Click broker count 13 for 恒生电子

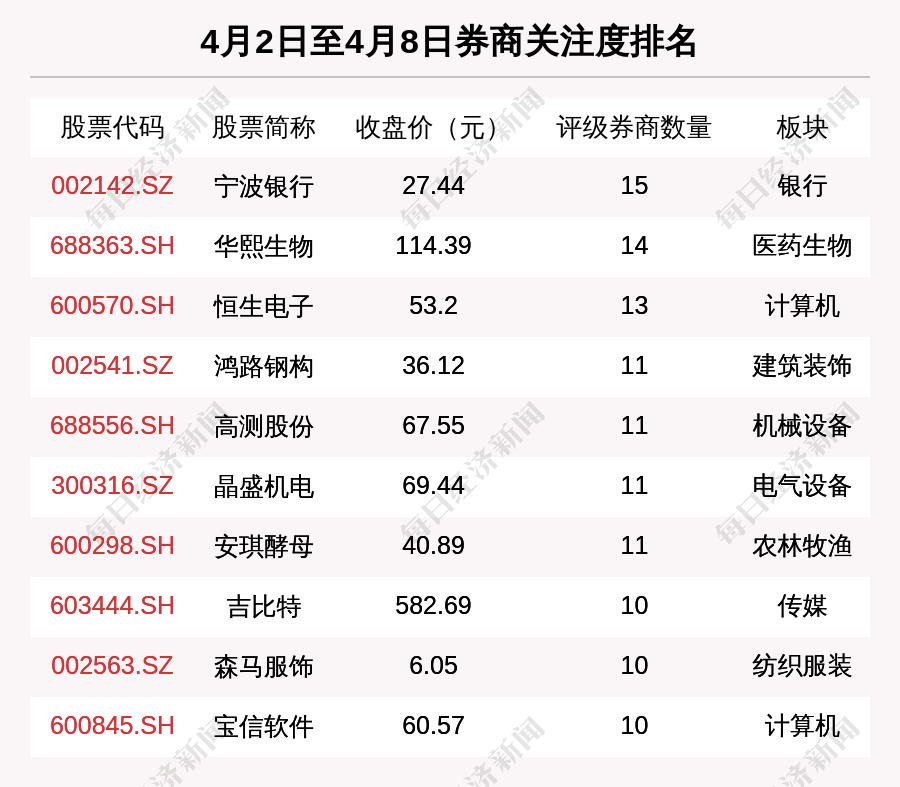[634, 305]
